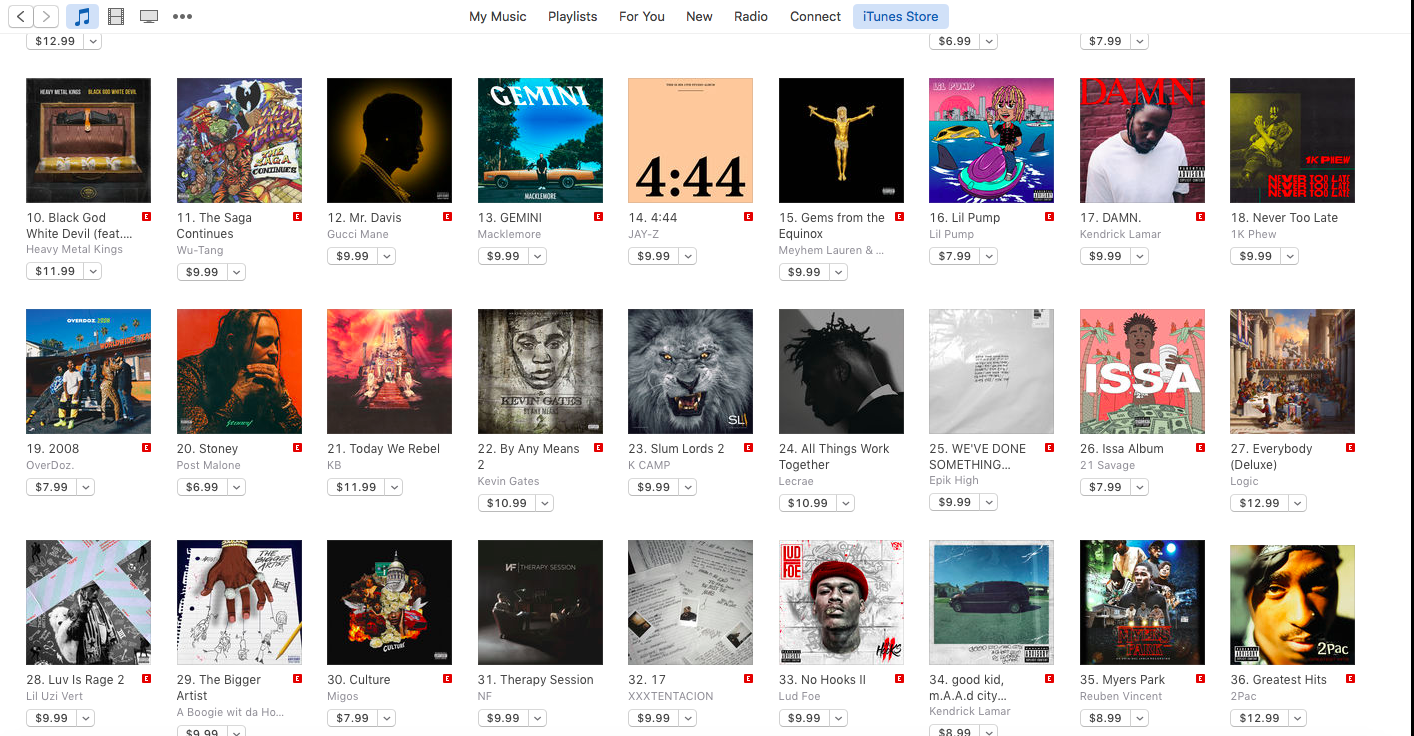Screen dimensions: 1414x736
Task: Buy Mr. Davis for $9.99
Action: click(x=352, y=256)
